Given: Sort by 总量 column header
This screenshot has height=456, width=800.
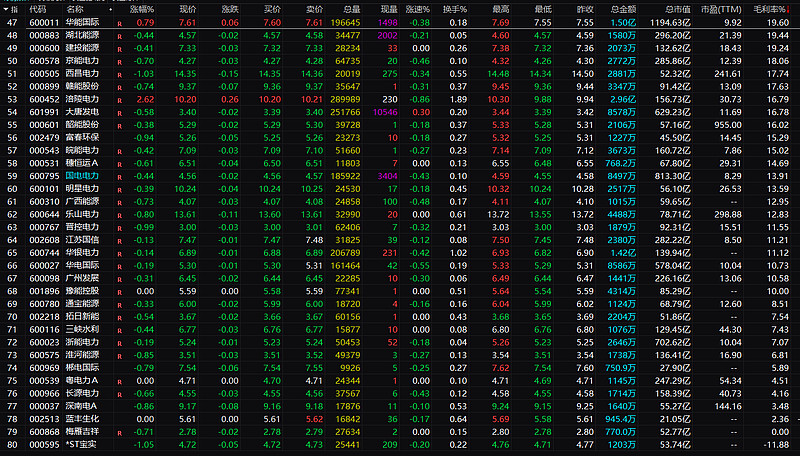Looking at the screenshot, I should coord(352,9).
